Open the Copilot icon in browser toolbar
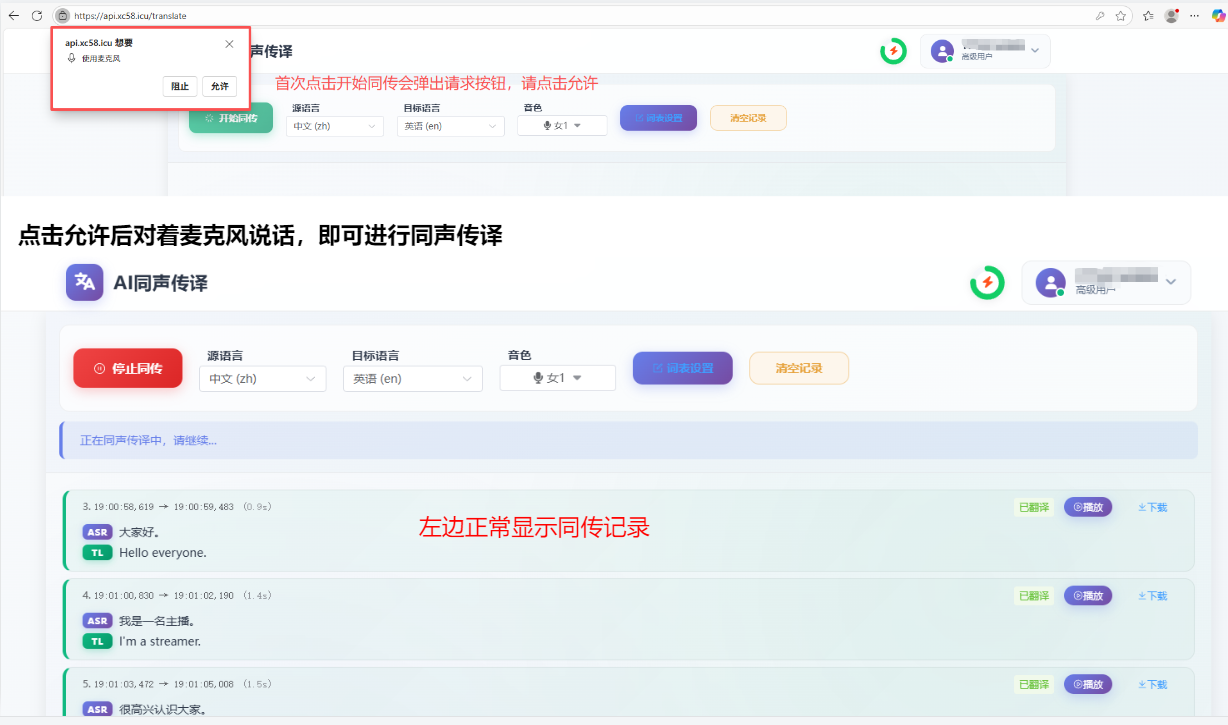 [x=1218, y=16]
